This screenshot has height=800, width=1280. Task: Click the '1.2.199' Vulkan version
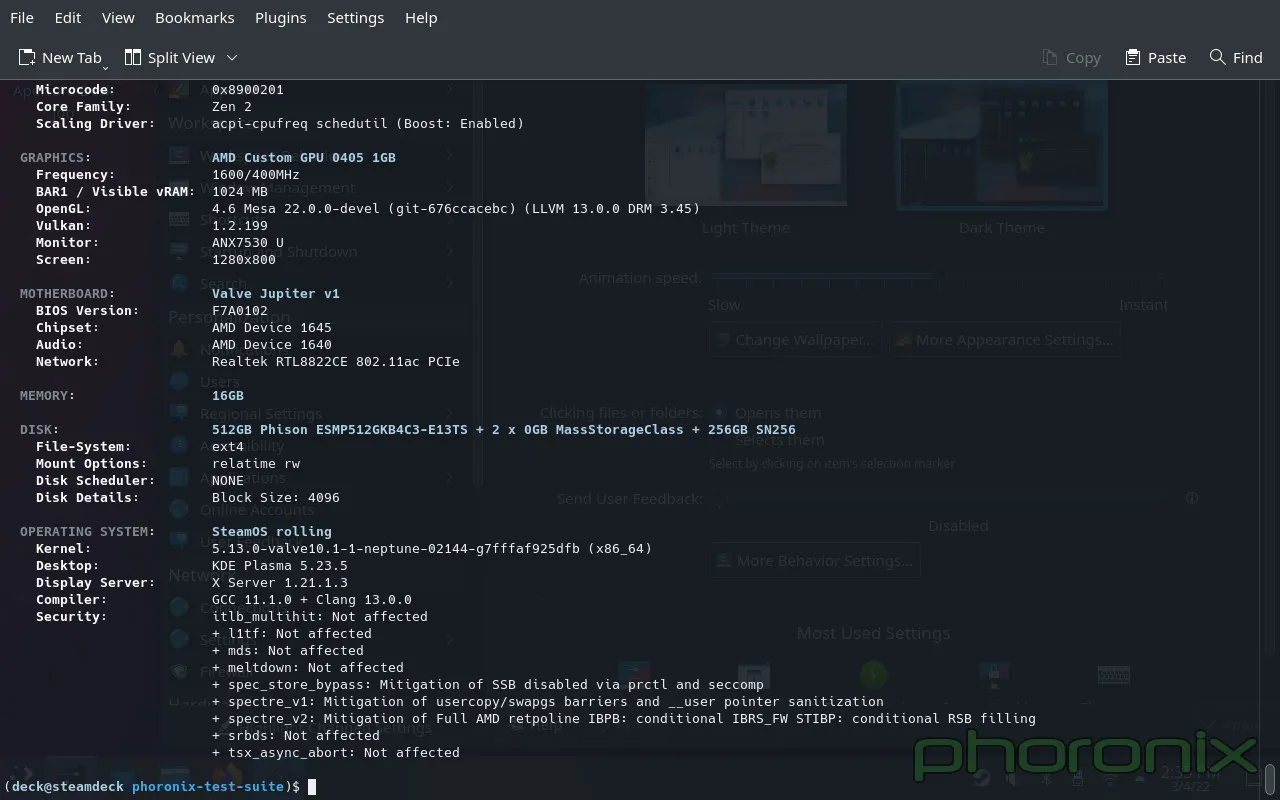pos(240,226)
